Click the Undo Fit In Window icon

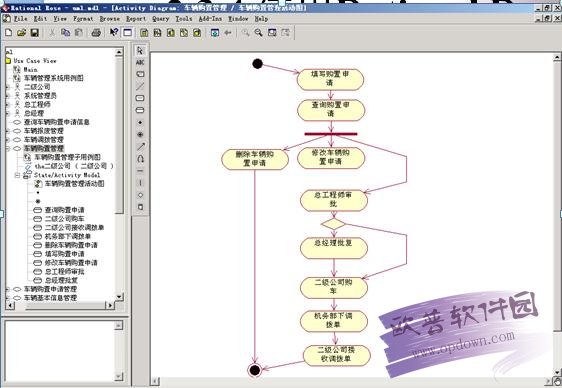point(285,33)
